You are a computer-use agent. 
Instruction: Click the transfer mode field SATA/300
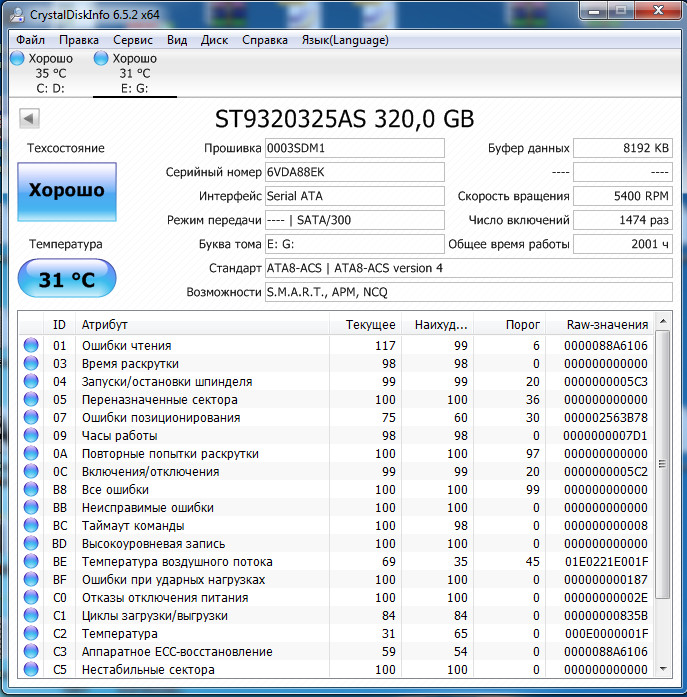pyautogui.click(x=355, y=220)
